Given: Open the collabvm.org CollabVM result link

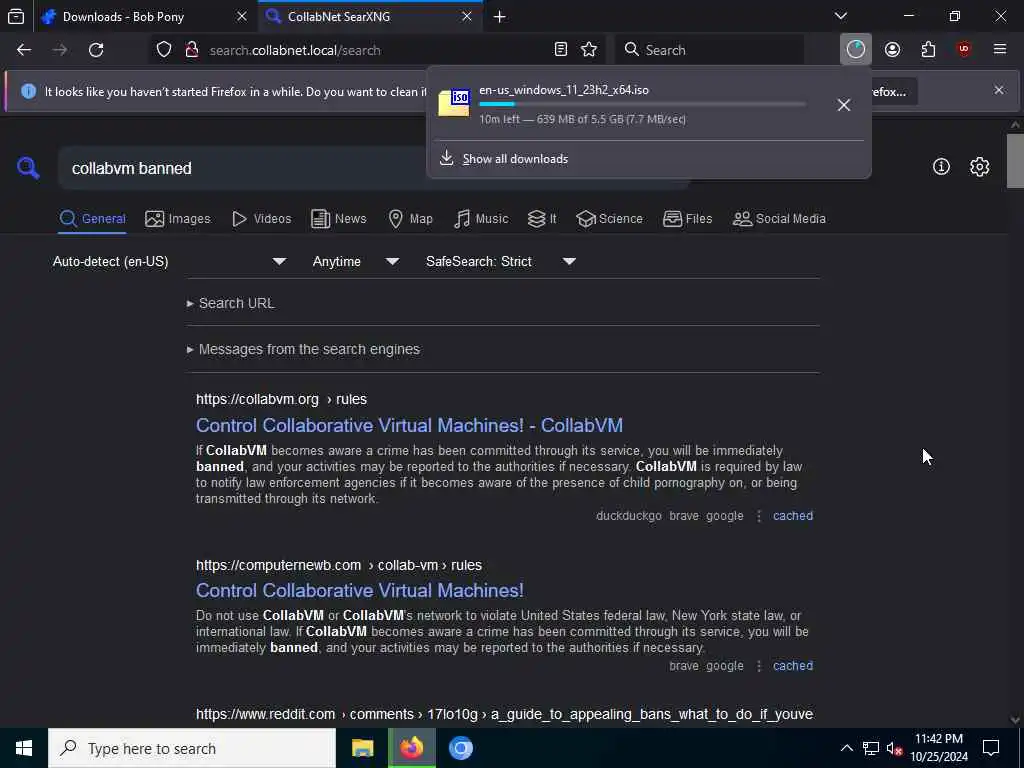Looking at the screenshot, I should coord(409,425).
